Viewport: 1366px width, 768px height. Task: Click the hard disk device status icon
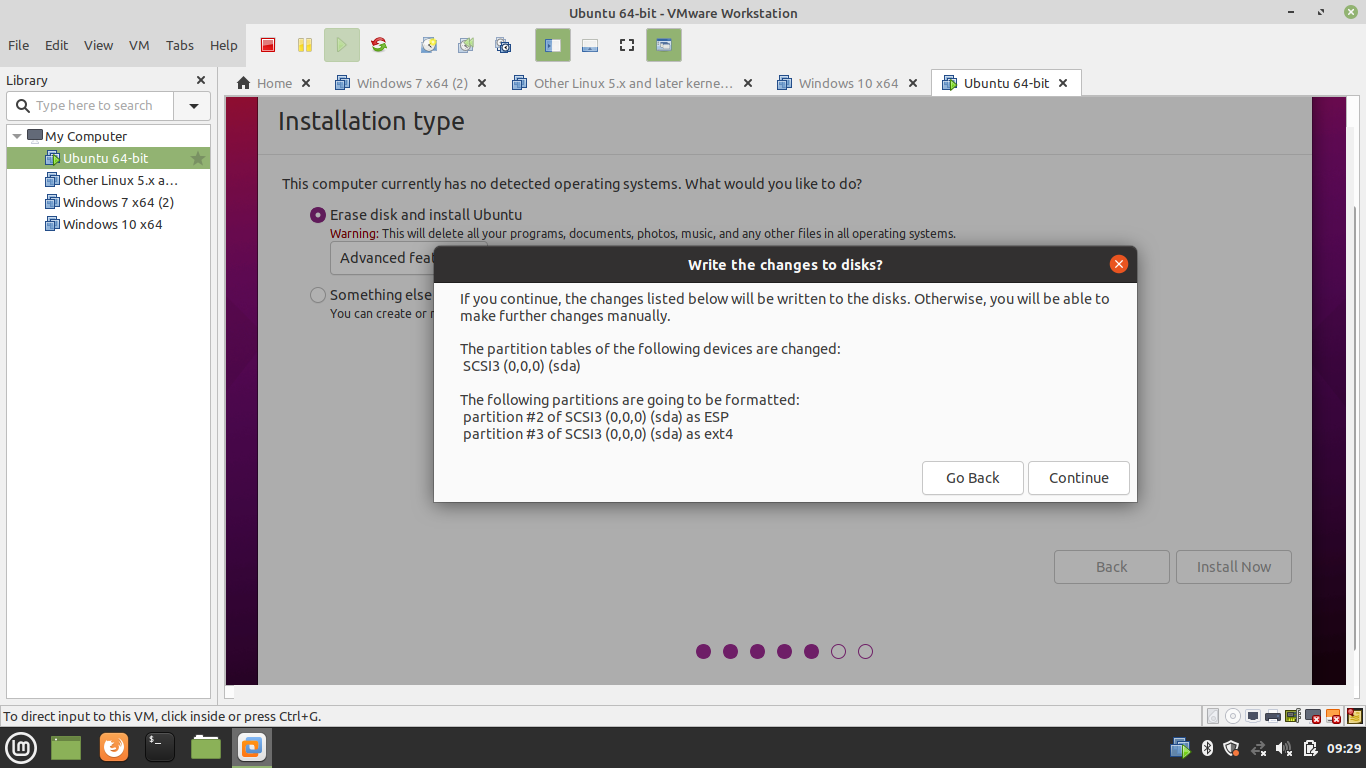(1213, 716)
